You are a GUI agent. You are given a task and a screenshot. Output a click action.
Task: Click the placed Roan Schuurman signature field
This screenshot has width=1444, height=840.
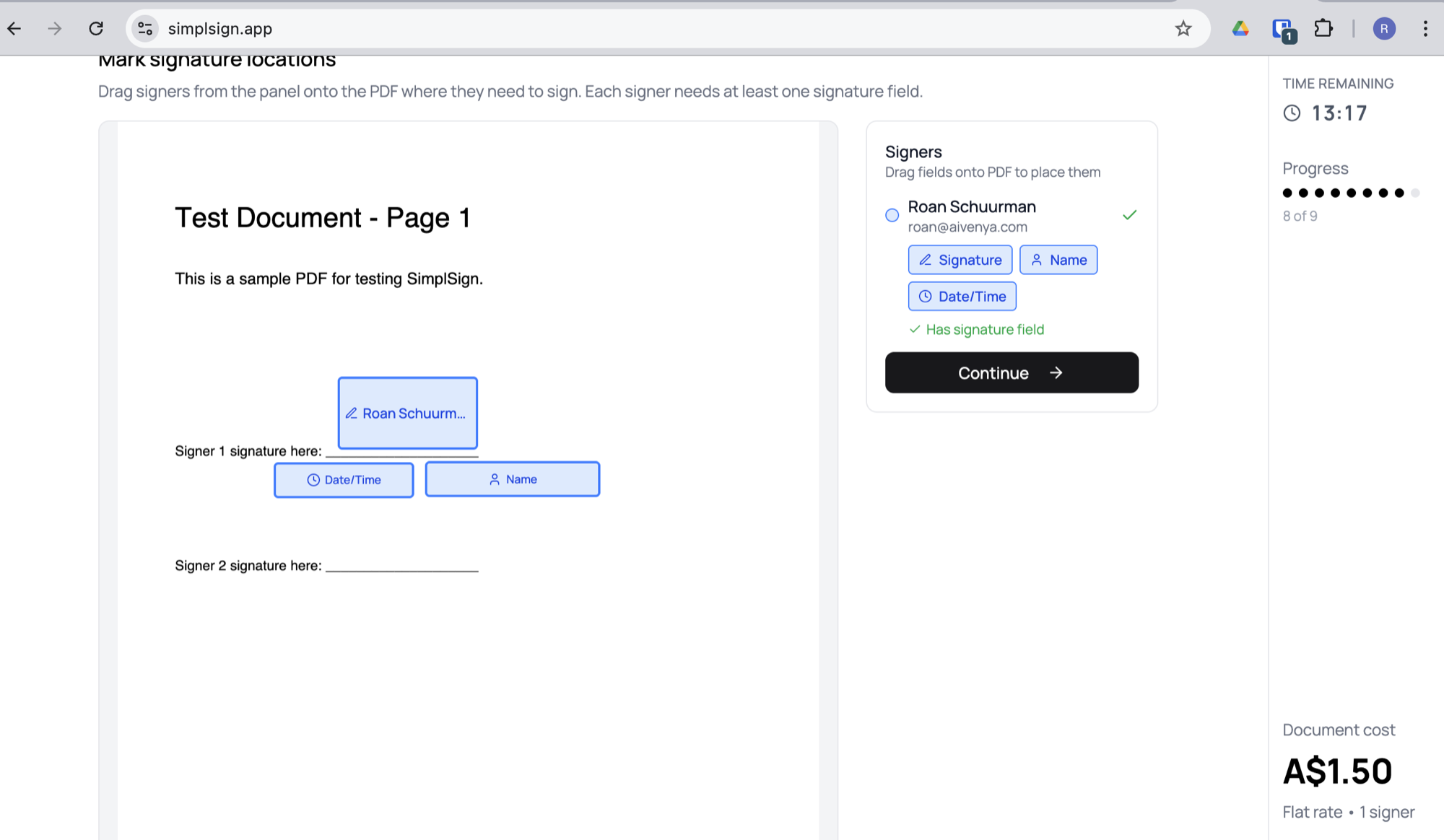click(407, 413)
